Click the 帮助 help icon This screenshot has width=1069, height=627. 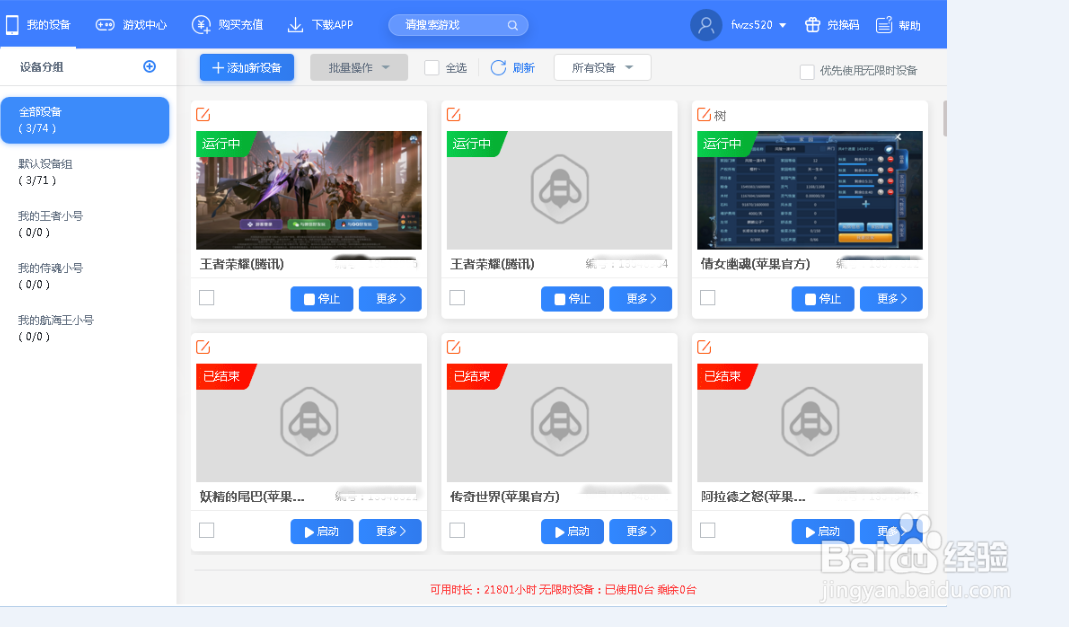(x=882, y=25)
